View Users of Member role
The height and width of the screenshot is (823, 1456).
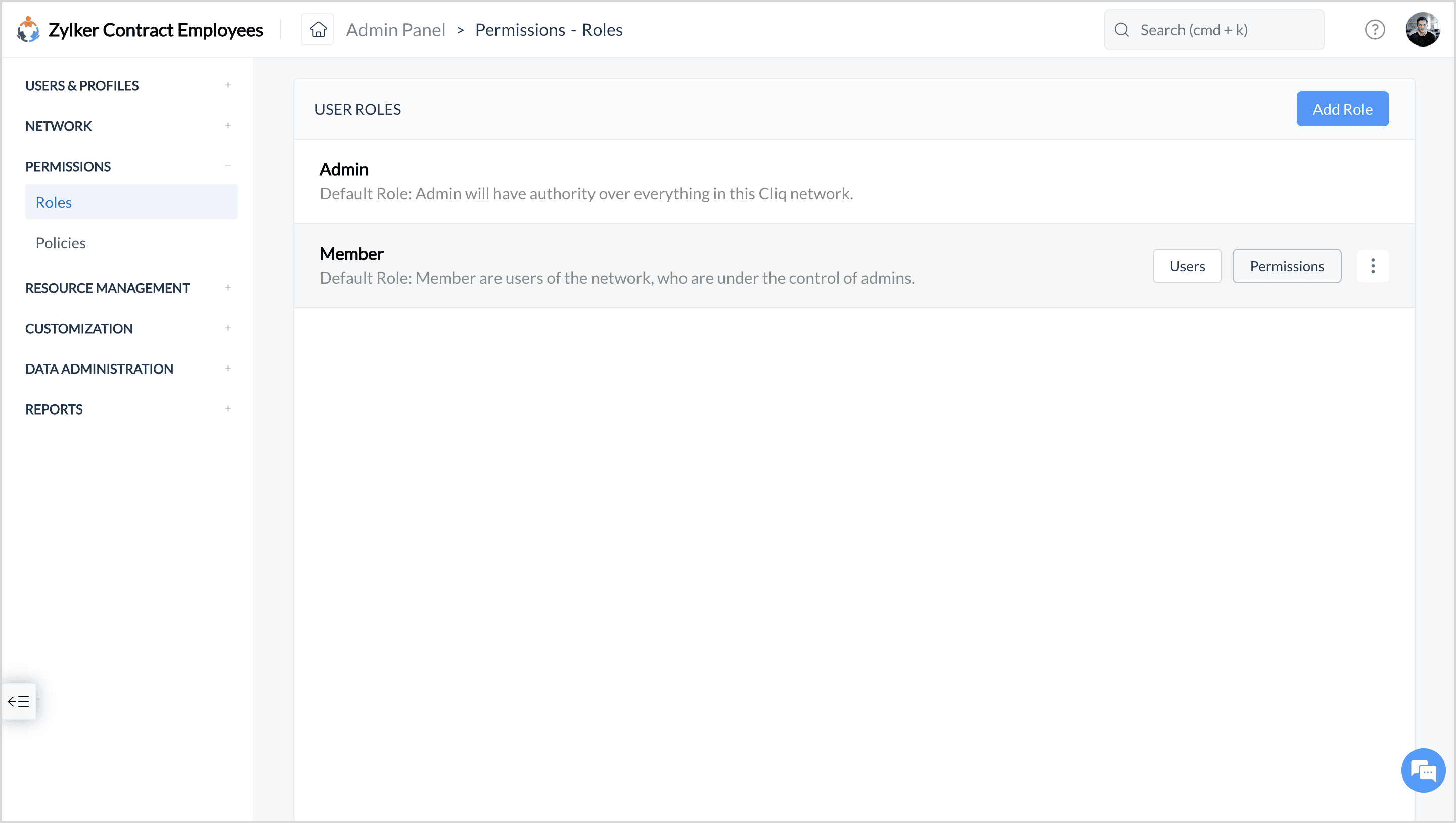(1187, 266)
